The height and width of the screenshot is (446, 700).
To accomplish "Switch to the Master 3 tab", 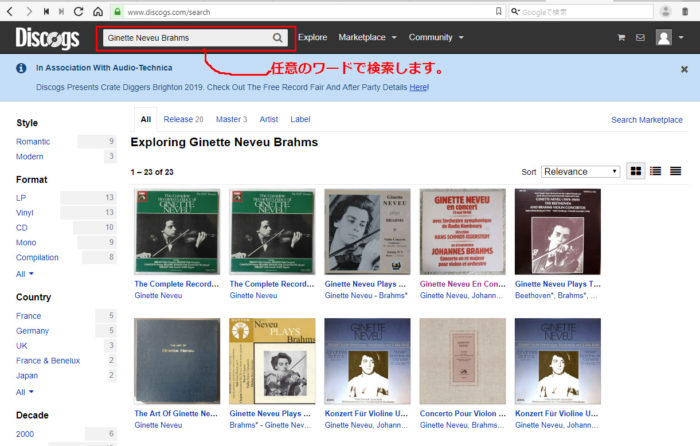I will pos(231,119).
